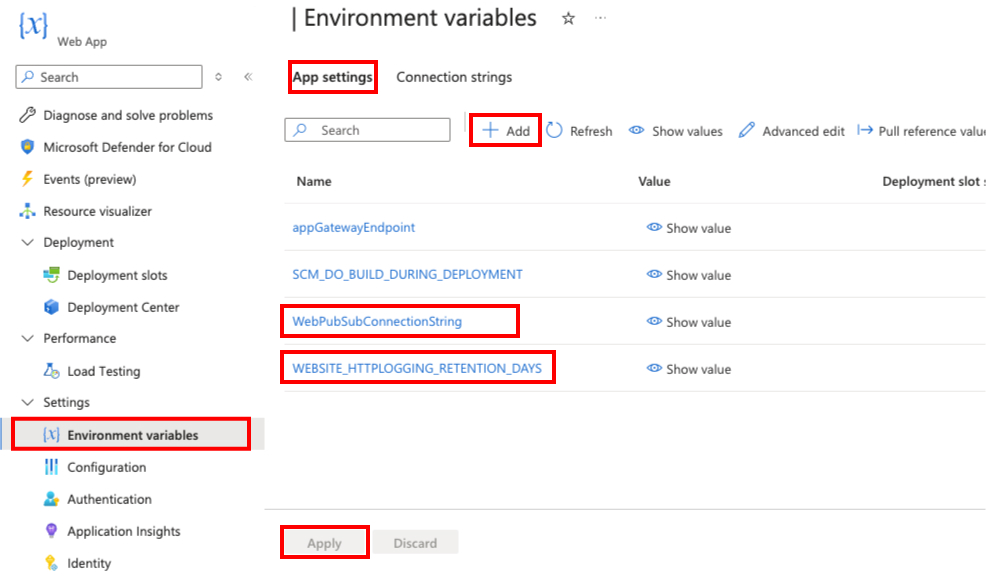Click the app settings search field
Viewport: 986px width, 577px height.
point(367,130)
